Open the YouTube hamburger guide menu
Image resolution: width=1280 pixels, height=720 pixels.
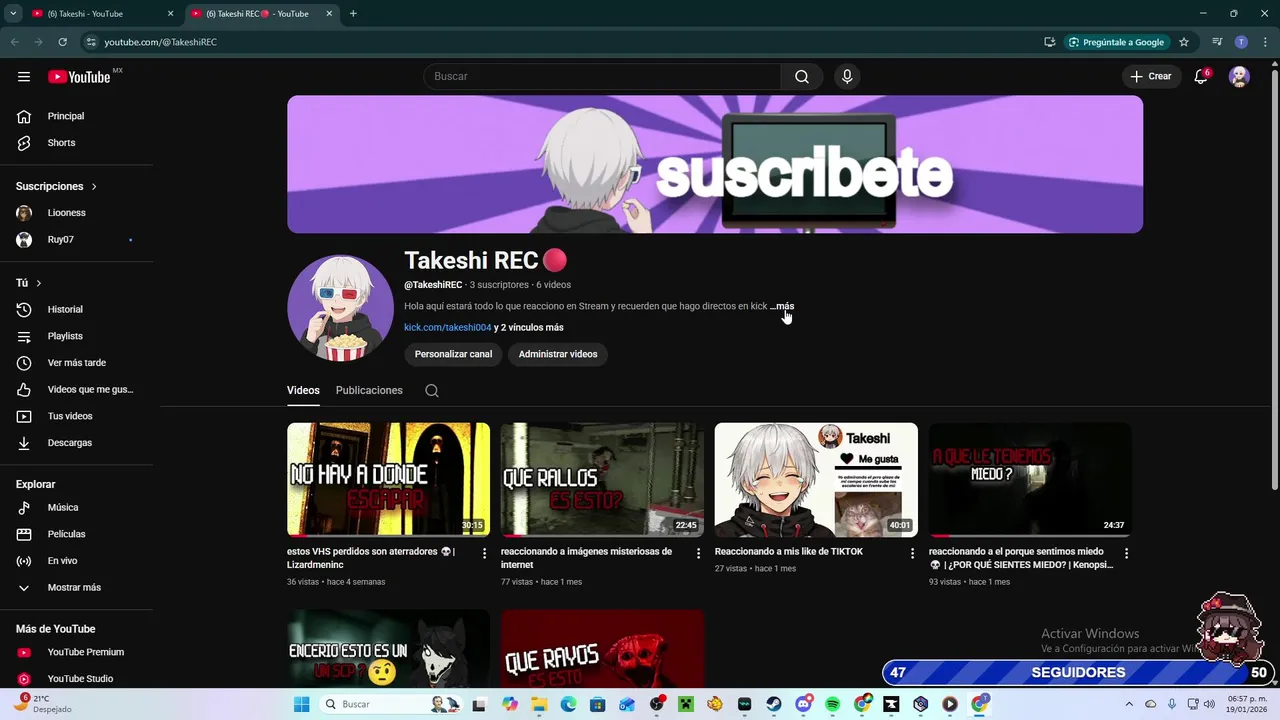(x=24, y=77)
